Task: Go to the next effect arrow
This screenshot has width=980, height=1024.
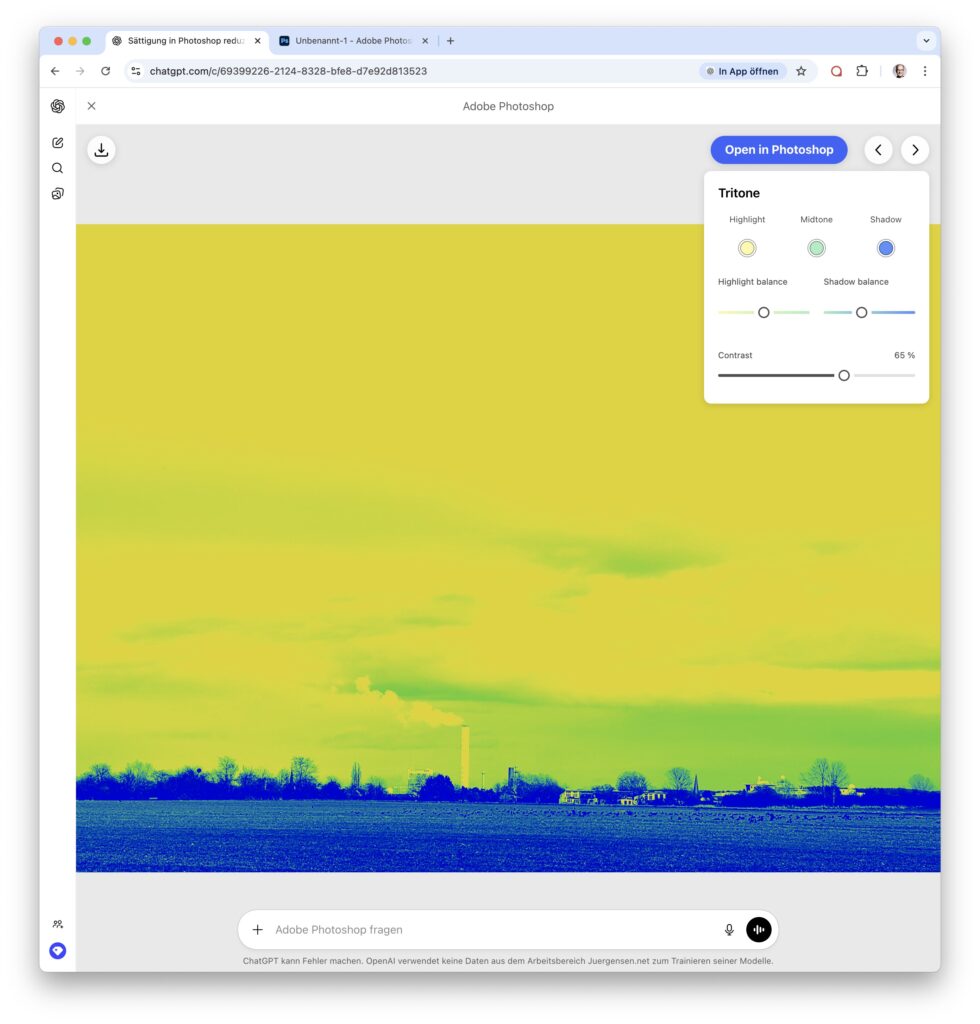Action: click(914, 150)
